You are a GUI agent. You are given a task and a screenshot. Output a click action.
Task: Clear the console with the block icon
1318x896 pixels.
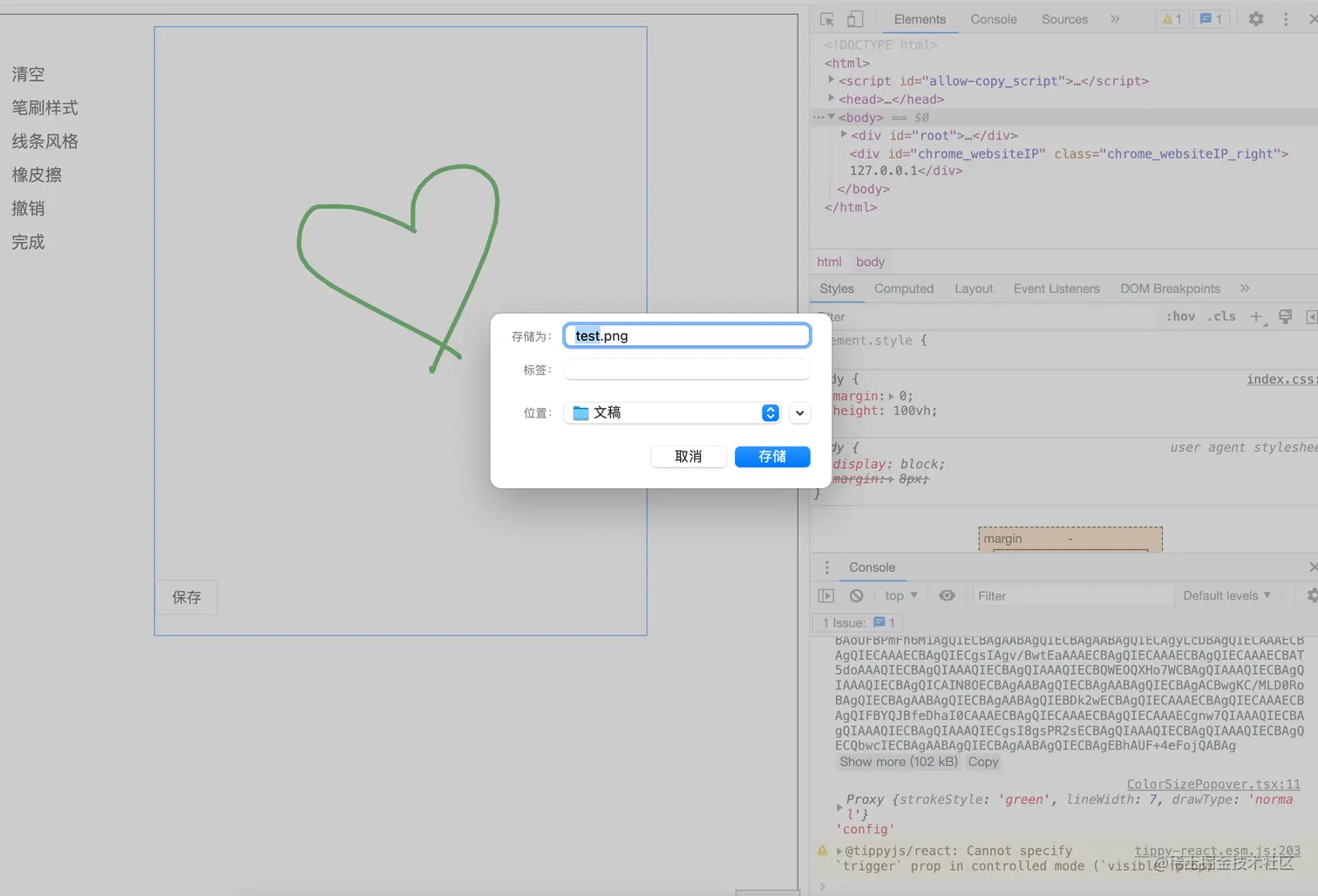857,596
